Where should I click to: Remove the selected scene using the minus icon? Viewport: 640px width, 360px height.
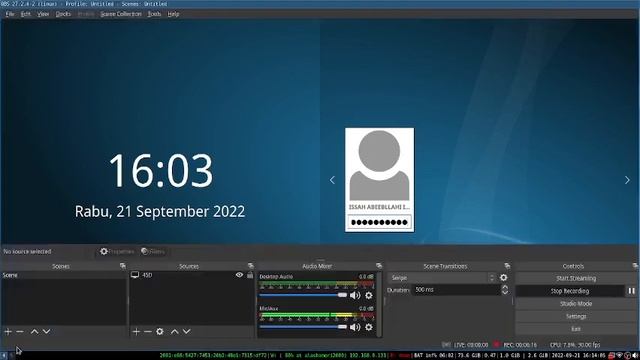pos(20,331)
